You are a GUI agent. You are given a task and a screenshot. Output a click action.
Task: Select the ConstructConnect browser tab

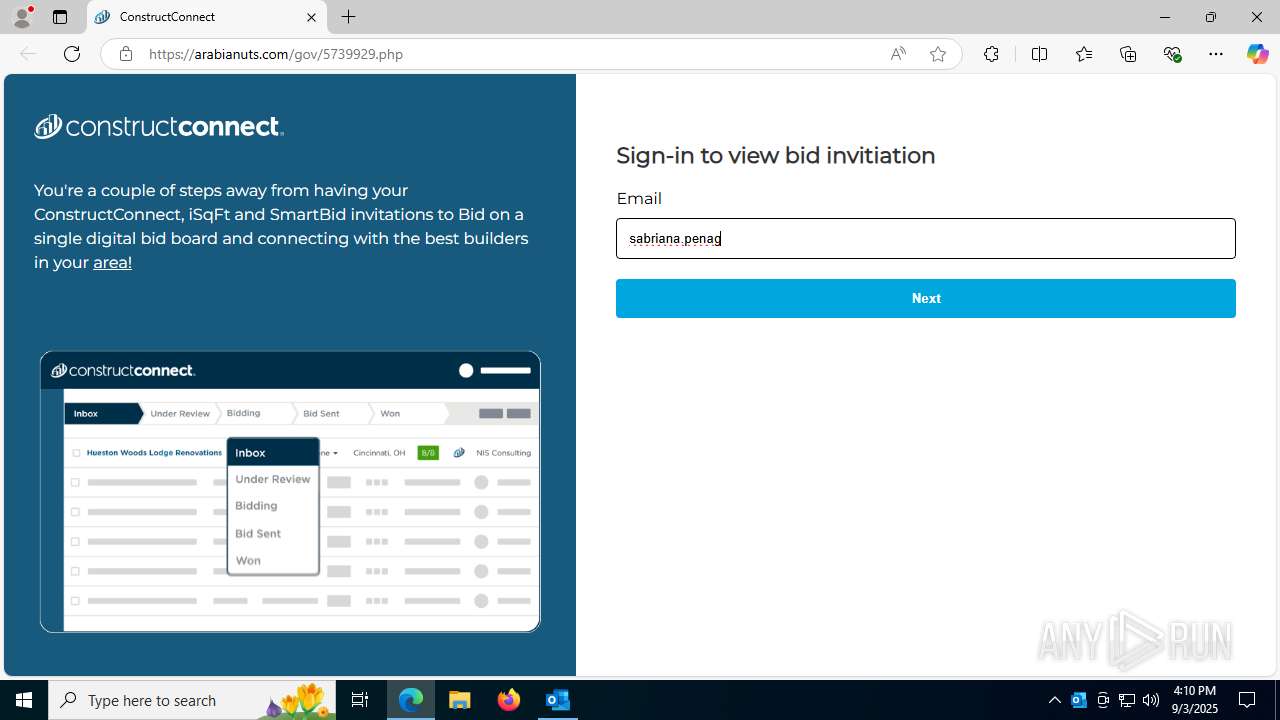207,17
